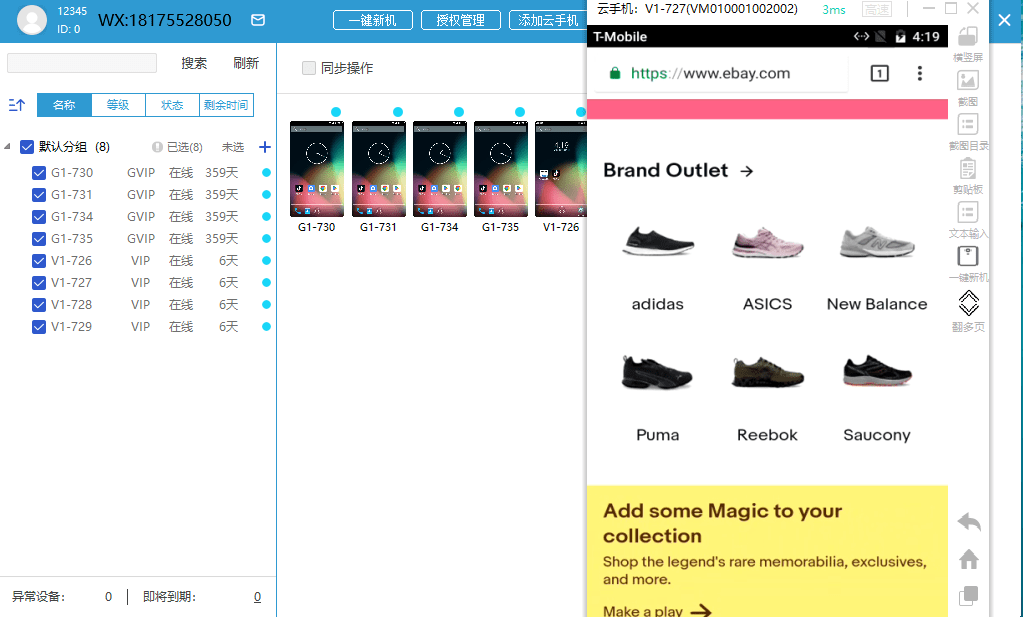Viewport: 1023px width, 617px height.
Task: Click the user avatar icon
Action: [32, 20]
